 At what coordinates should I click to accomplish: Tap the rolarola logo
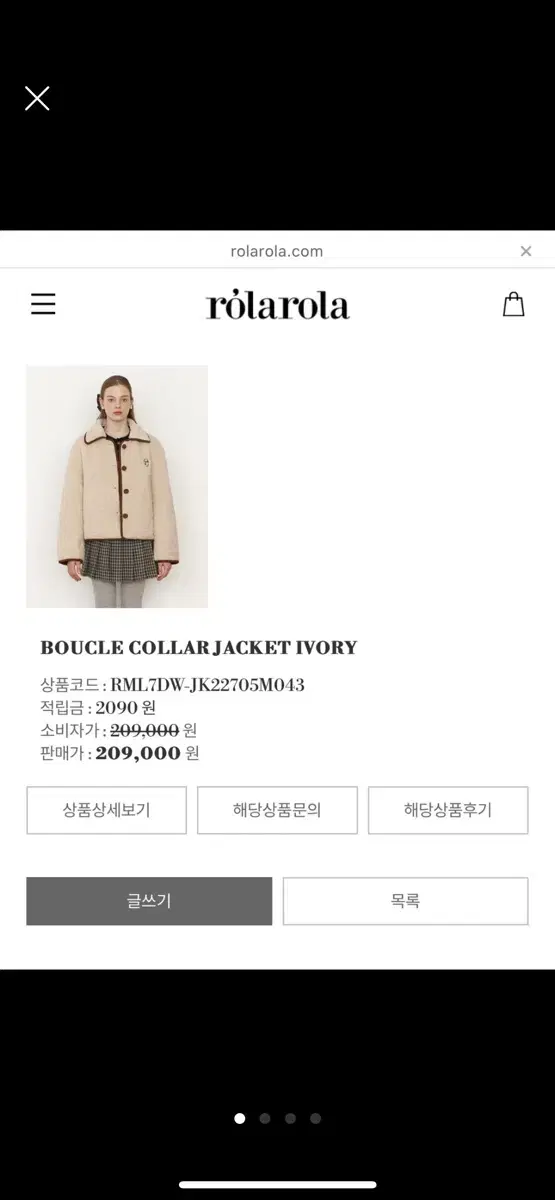(278, 304)
